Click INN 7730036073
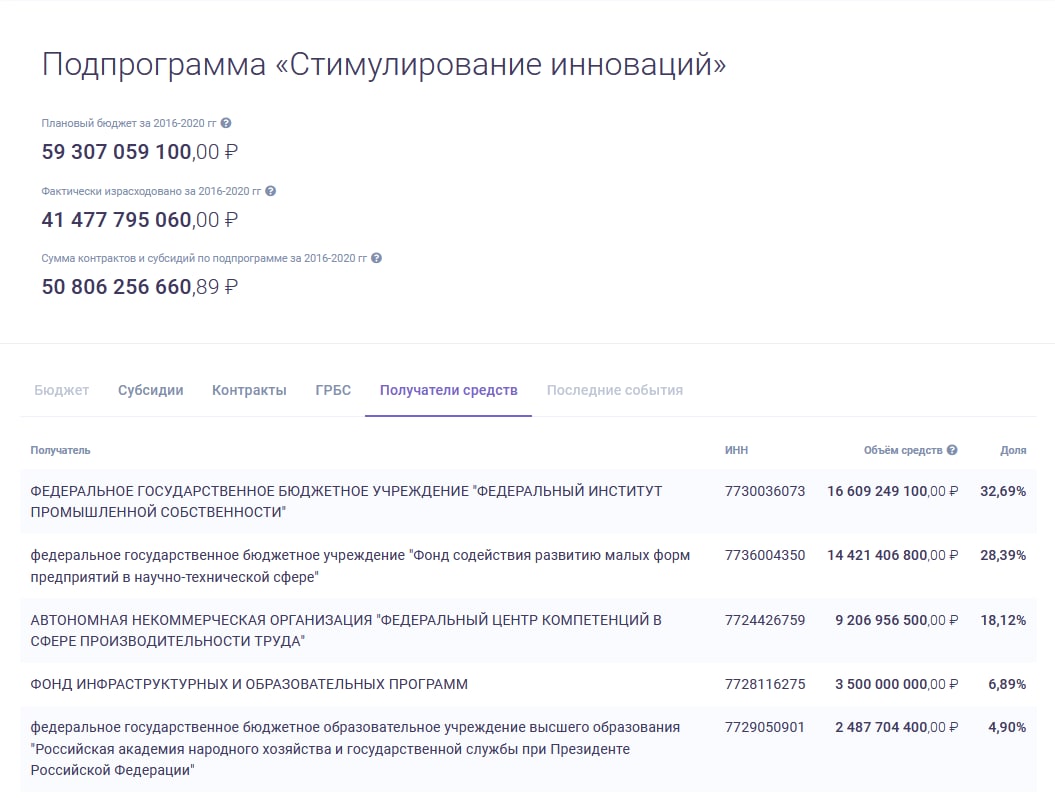This screenshot has height=798, width=1055. (764, 491)
